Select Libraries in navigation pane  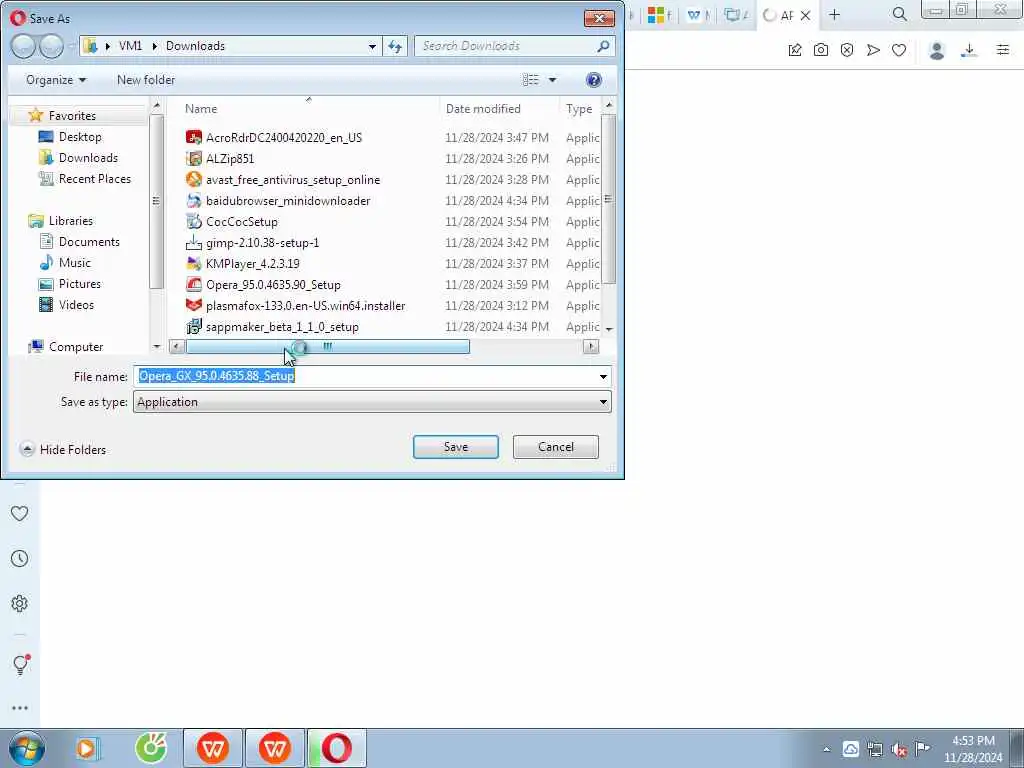coord(71,221)
